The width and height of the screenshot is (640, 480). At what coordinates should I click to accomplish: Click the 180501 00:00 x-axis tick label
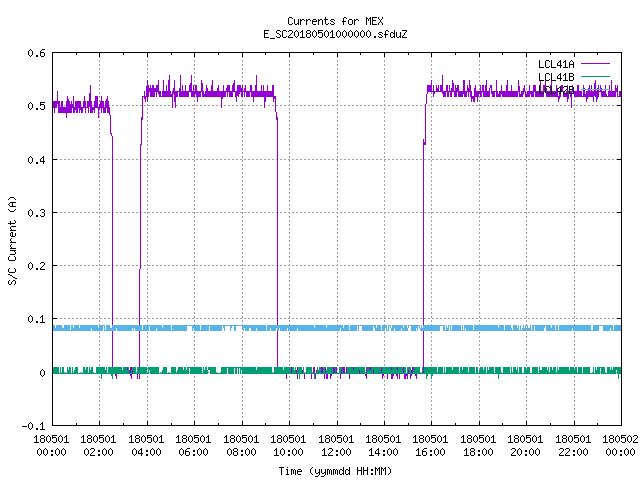coord(51,446)
